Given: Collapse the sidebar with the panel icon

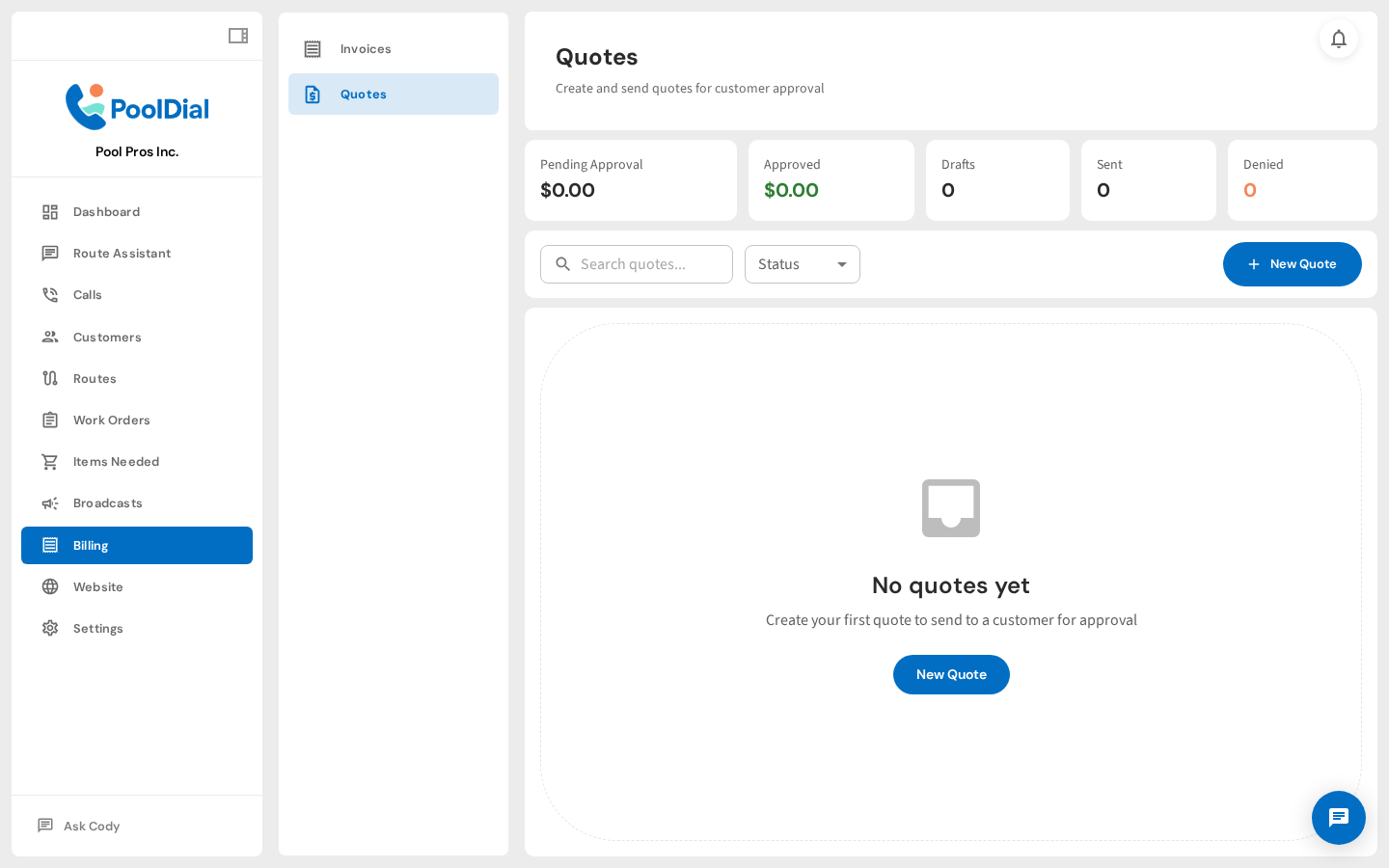Looking at the screenshot, I should point(237,36).
